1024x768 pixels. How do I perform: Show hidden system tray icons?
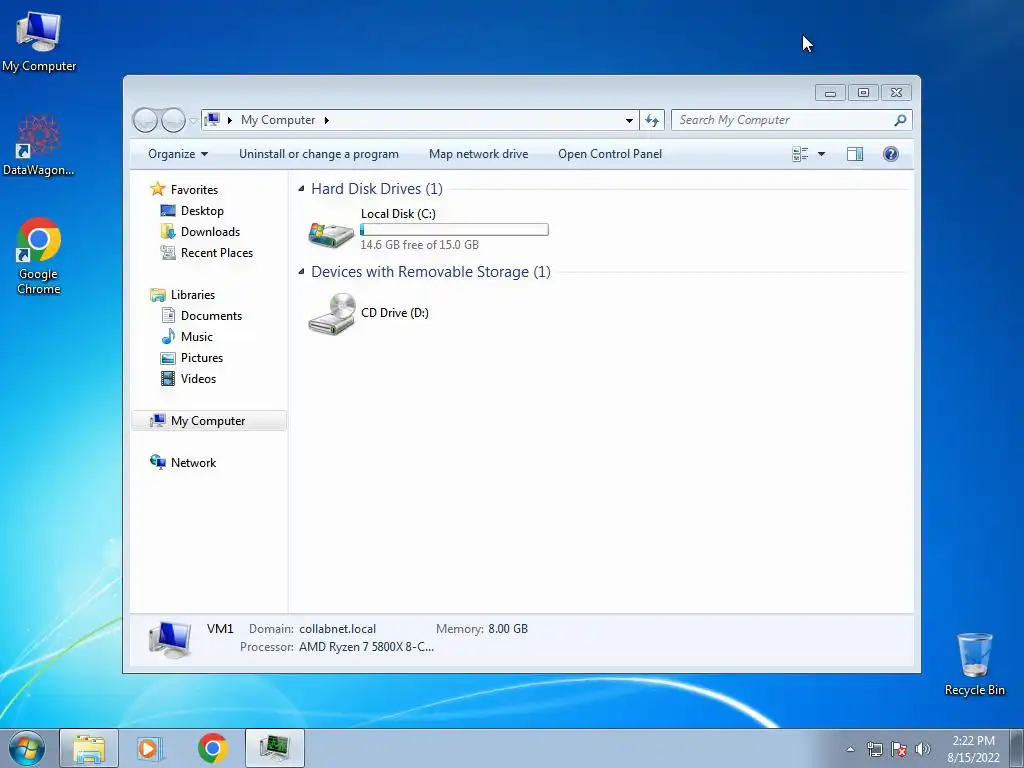pyautogui.click(x=850, y=749)
